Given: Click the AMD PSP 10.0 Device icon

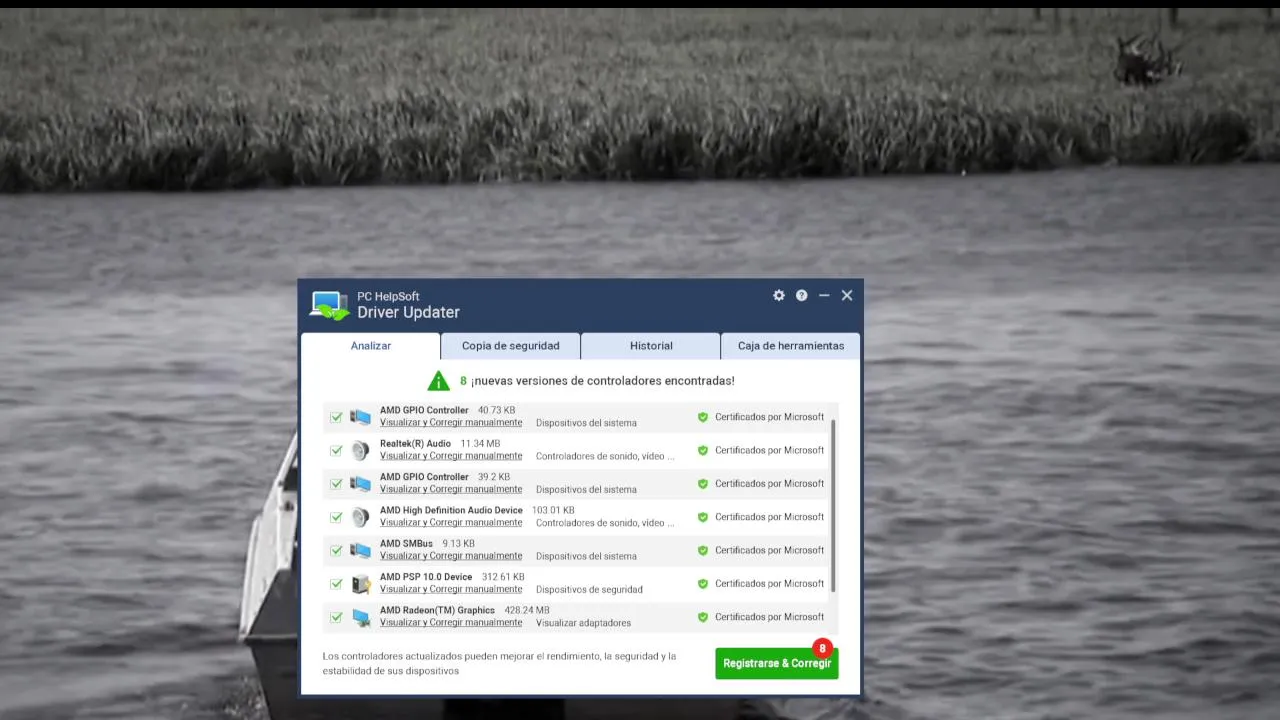Looking at the screenshot, I should click(x=360, y=584).
